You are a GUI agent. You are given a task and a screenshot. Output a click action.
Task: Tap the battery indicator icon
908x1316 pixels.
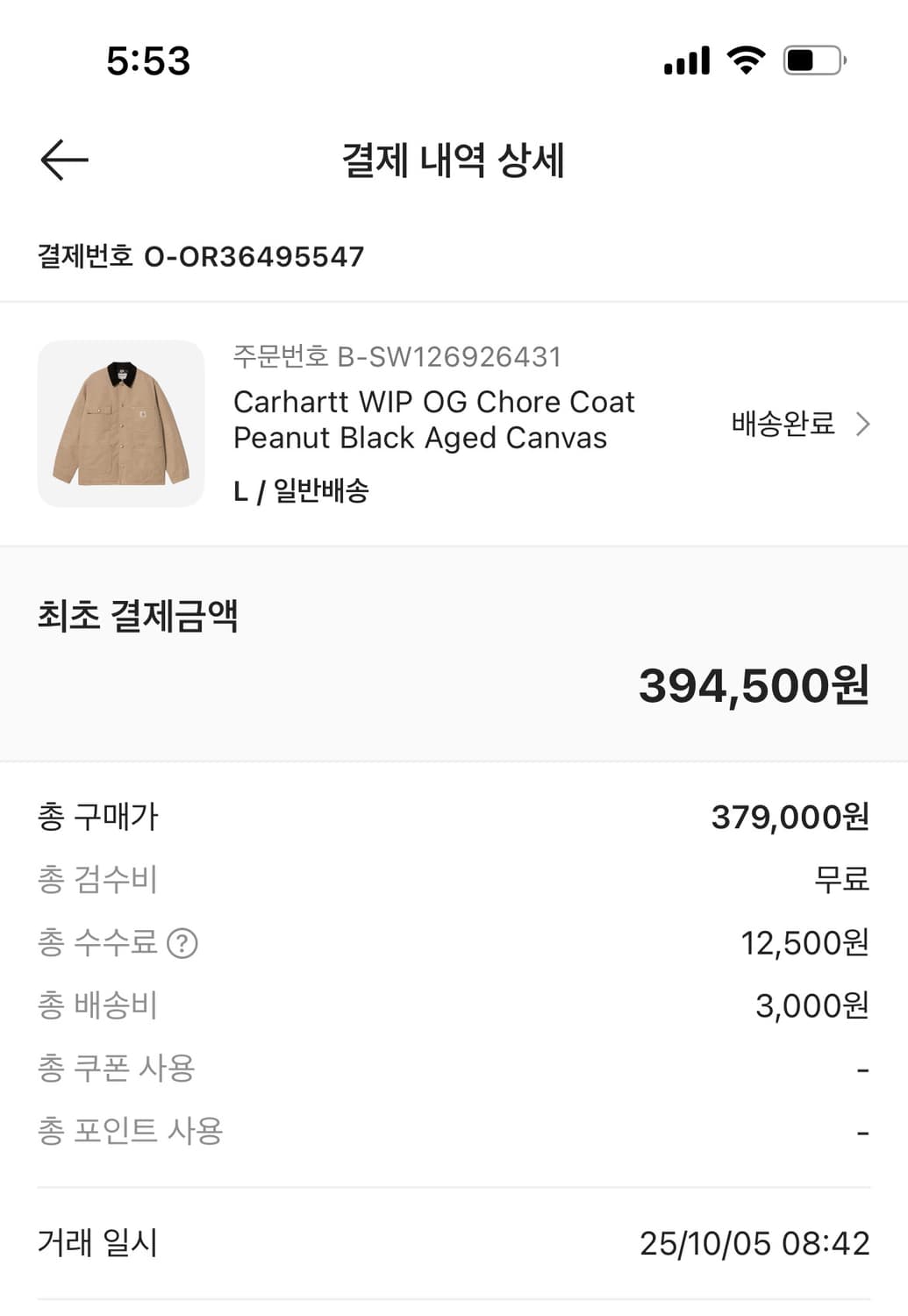pos(814,61)
